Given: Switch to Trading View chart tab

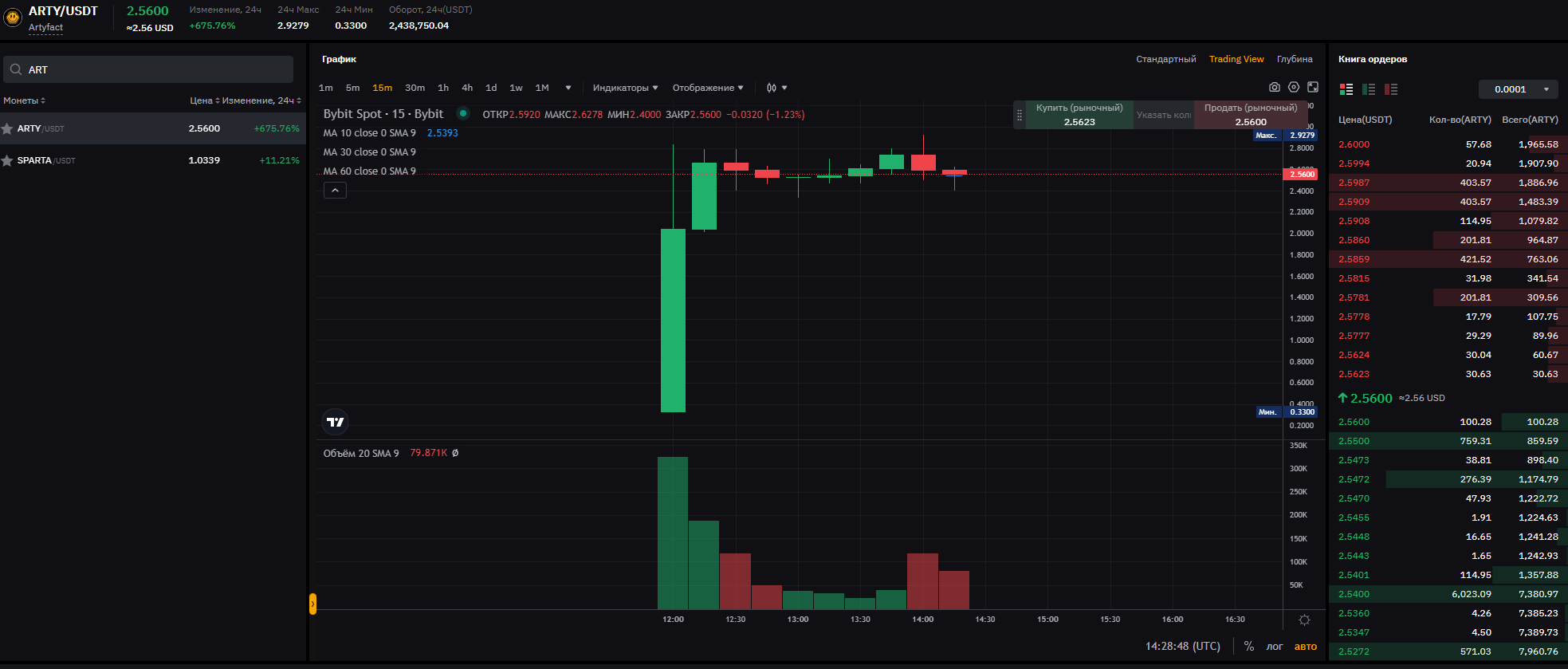Looking at the screenshot, I should point(1236,59).
